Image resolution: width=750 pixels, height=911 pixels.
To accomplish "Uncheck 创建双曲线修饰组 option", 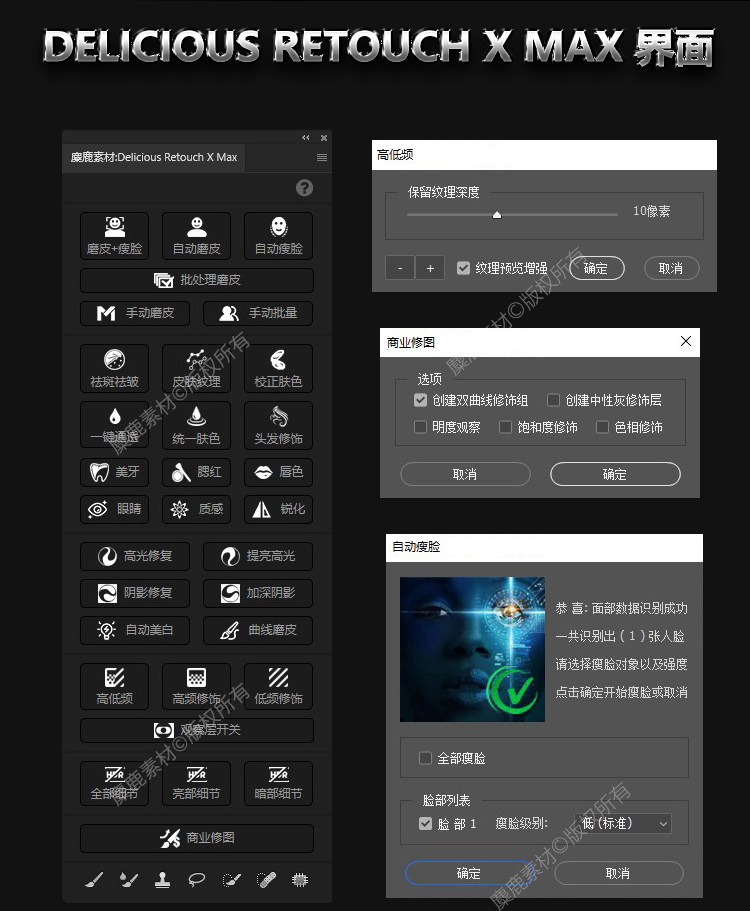I will (x=421, y=400).
